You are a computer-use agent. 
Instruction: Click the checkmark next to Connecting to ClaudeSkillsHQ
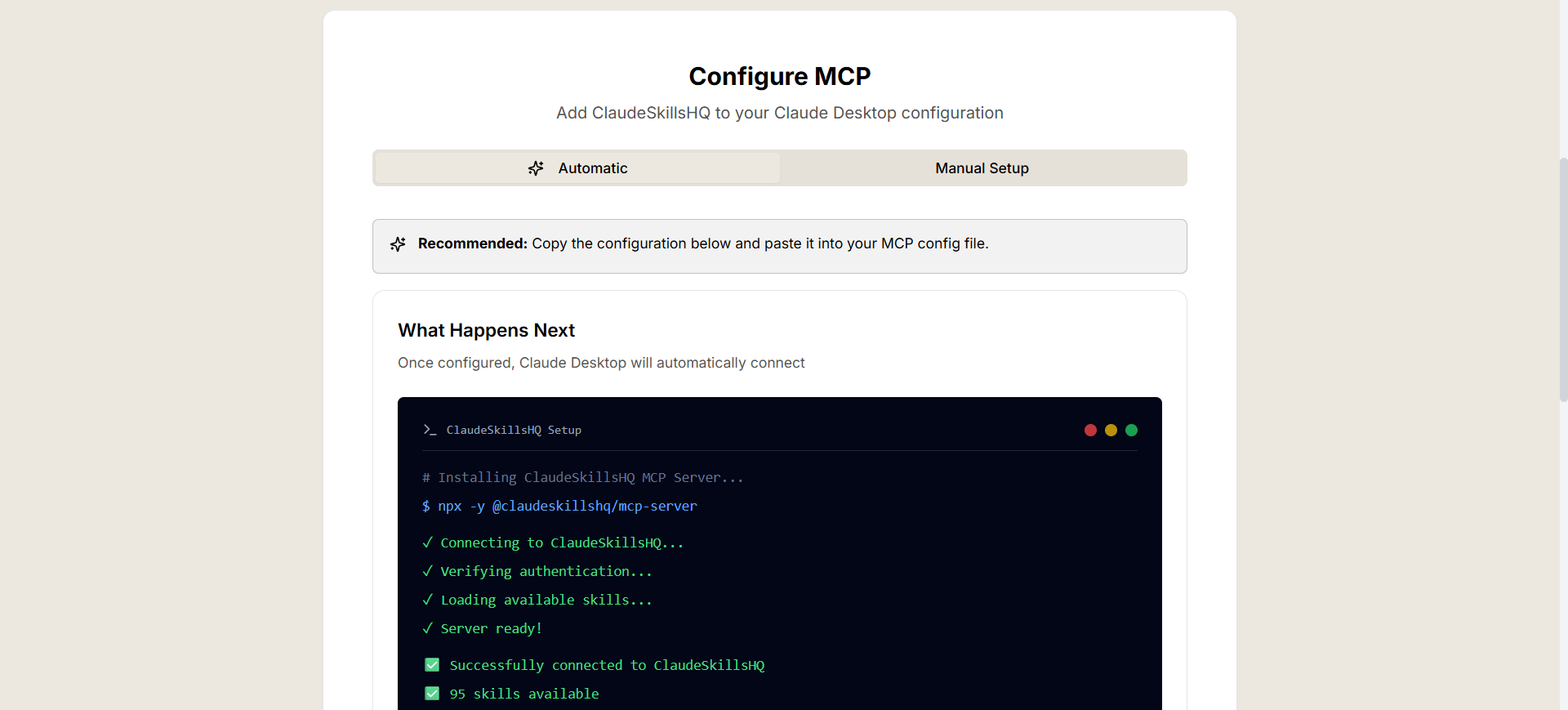pos(427,543)
